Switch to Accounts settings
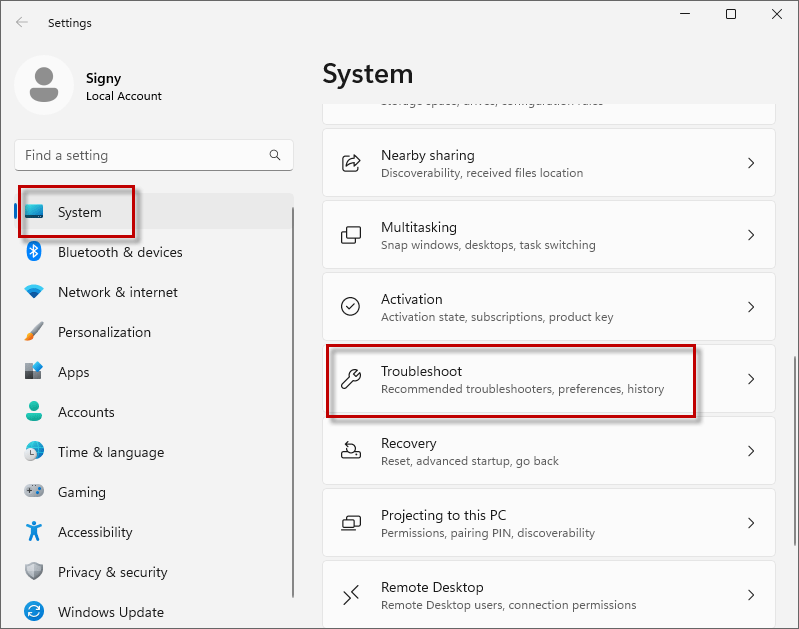Image resolution: width=799 pixels, height=629 pixels. click(153, 412)
